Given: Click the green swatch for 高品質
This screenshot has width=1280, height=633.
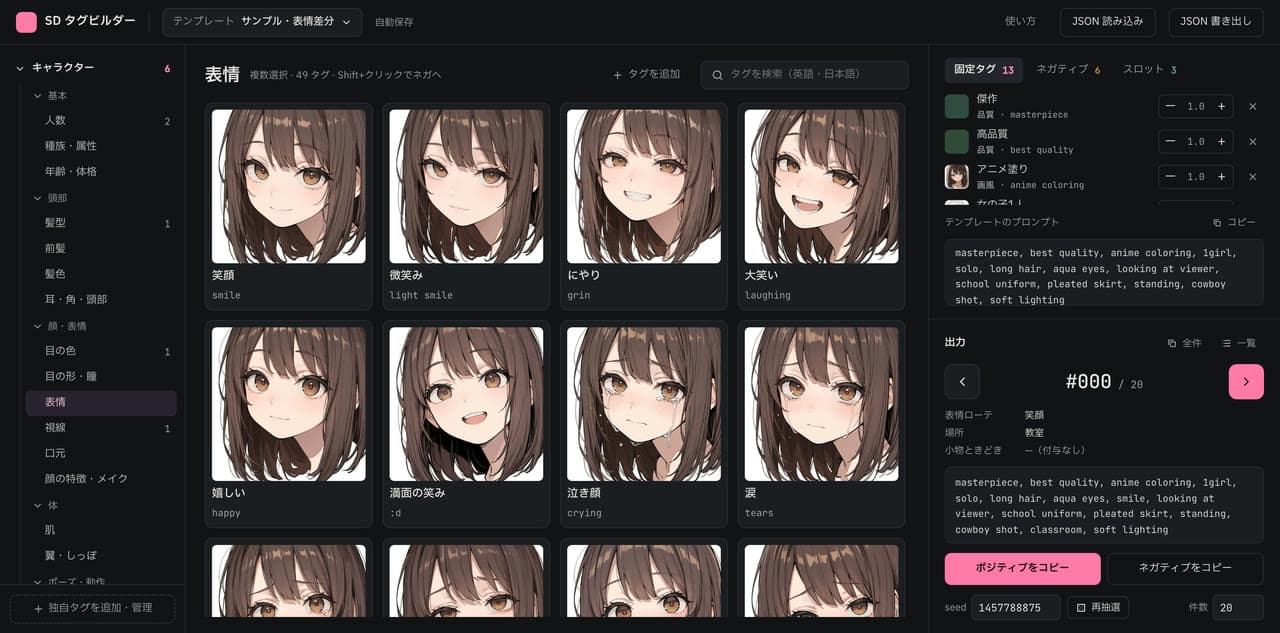Looking at the screenshot, I should point(957,142).
